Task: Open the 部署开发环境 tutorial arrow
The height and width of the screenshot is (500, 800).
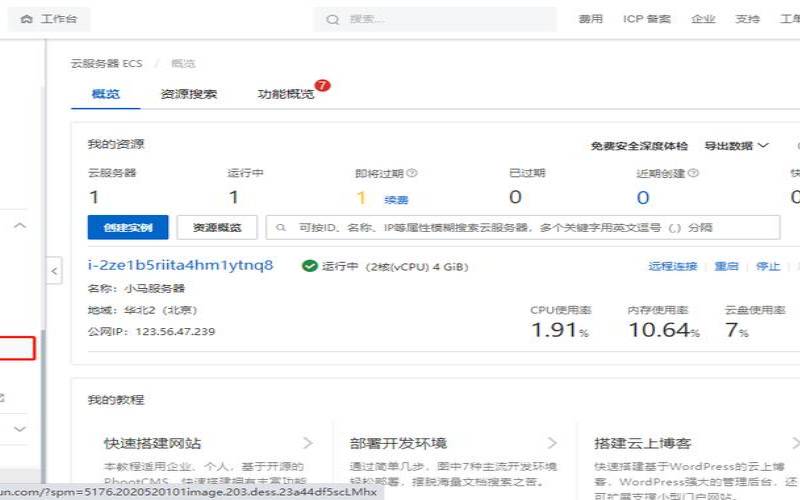Action: pyautogui.click(x=552, y=443)
